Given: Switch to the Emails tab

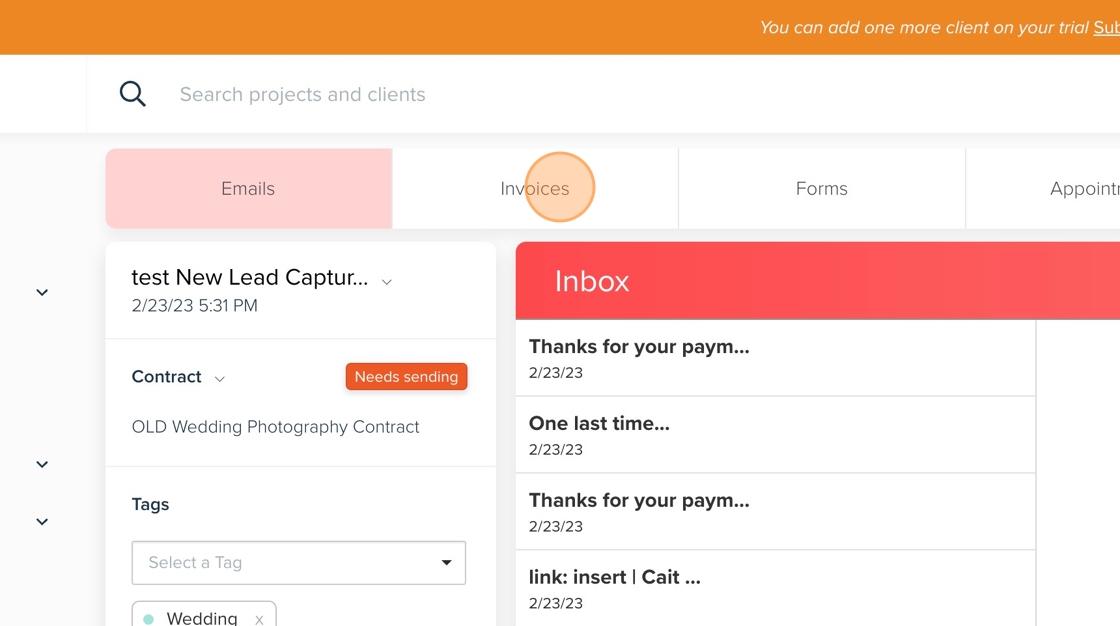Looking at the screenshot, I should pyautogui.click(x=248, y=189).
